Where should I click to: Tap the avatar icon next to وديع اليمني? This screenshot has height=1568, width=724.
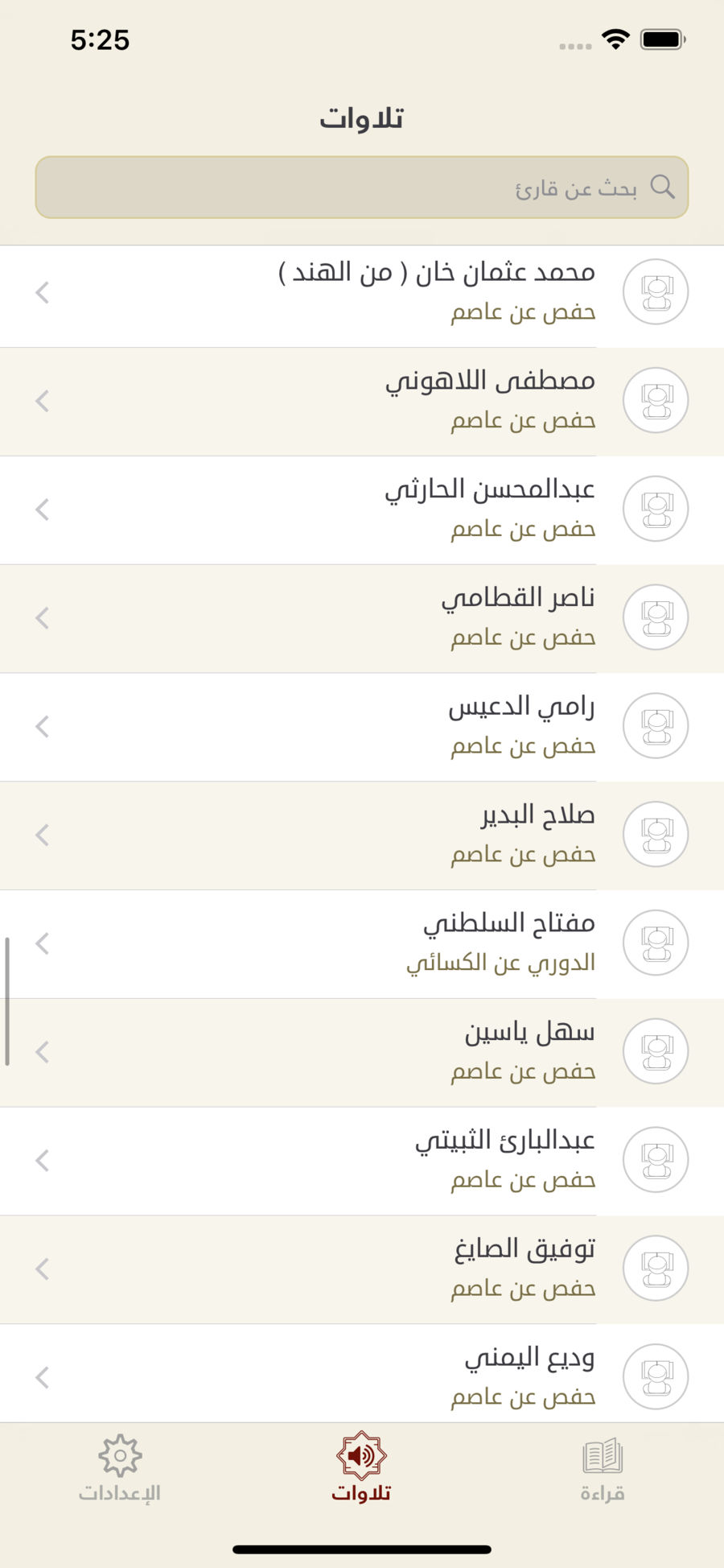click(656, 1376)
